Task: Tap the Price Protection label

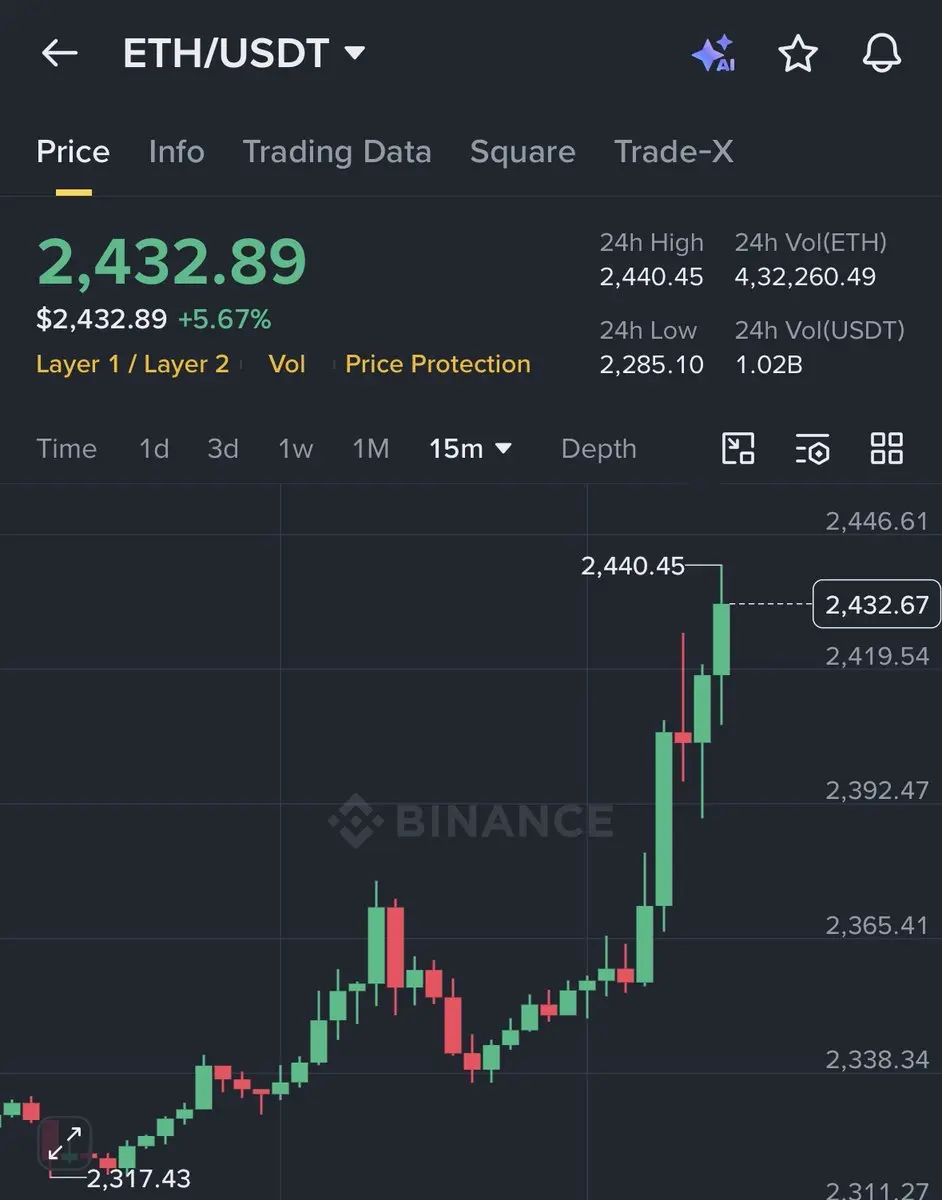Action: (437, 364)
